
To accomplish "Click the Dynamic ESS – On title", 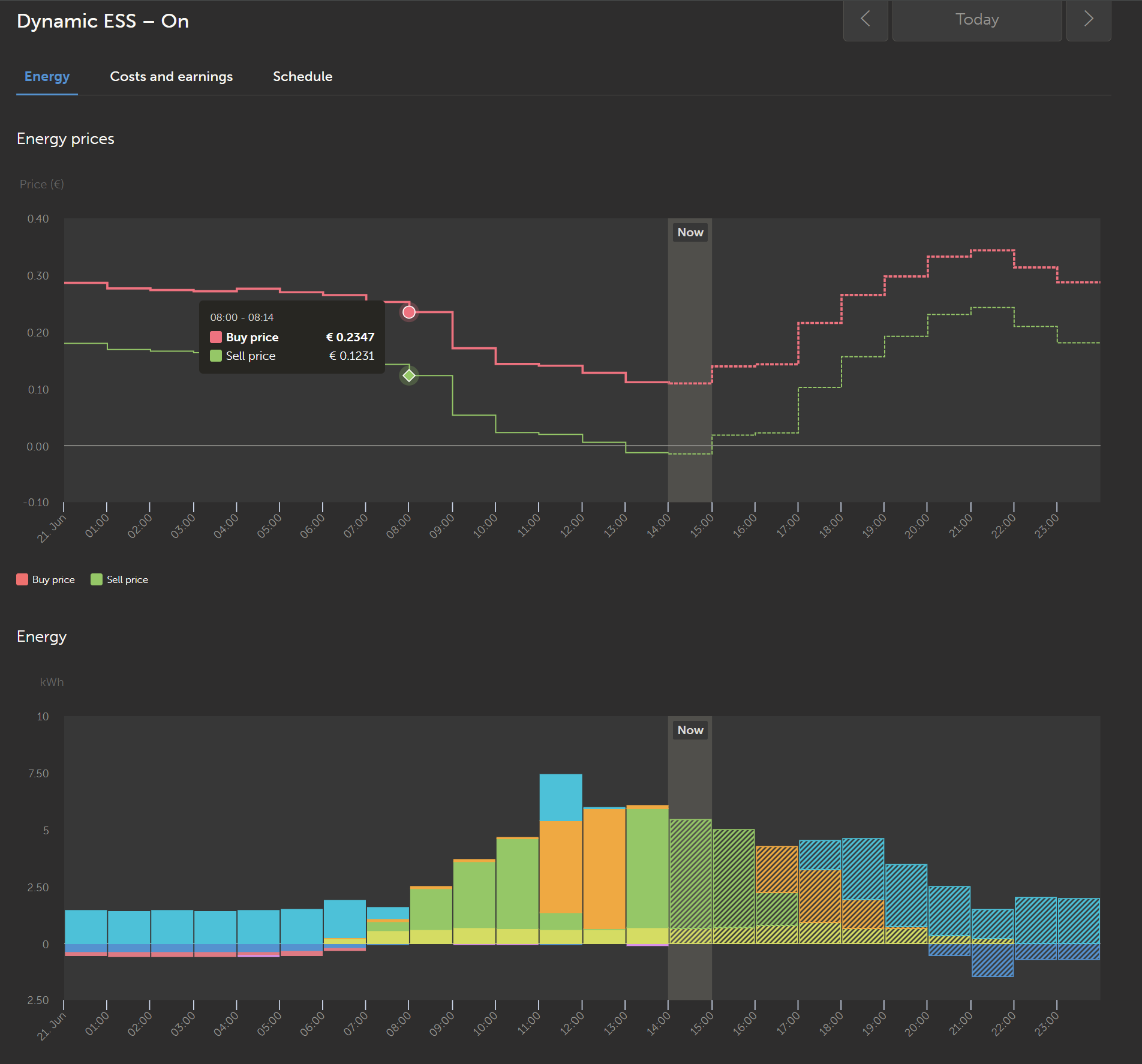I will [x=103, y=21].
